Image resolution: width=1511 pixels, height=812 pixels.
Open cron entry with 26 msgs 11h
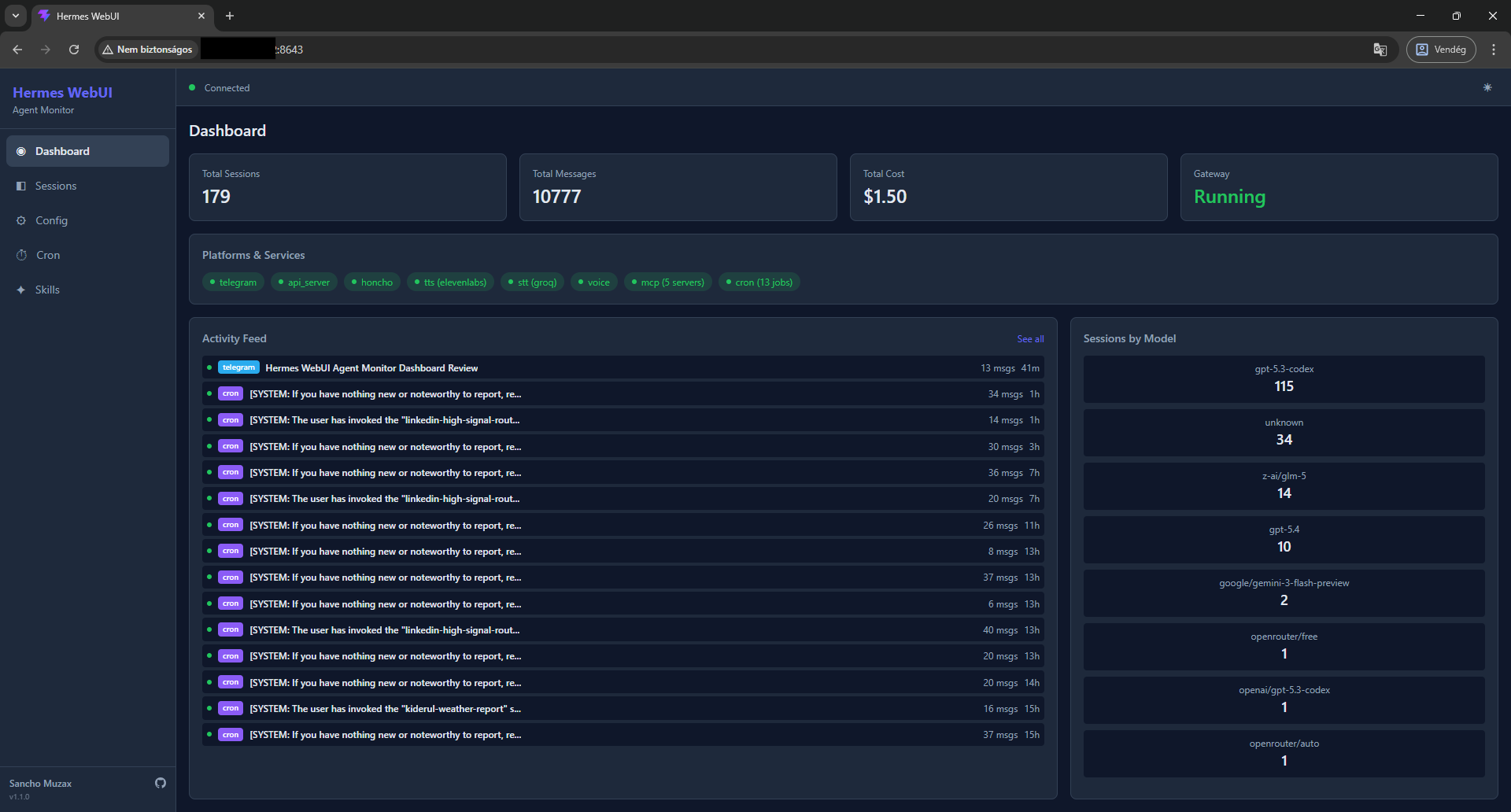(623, 525)
